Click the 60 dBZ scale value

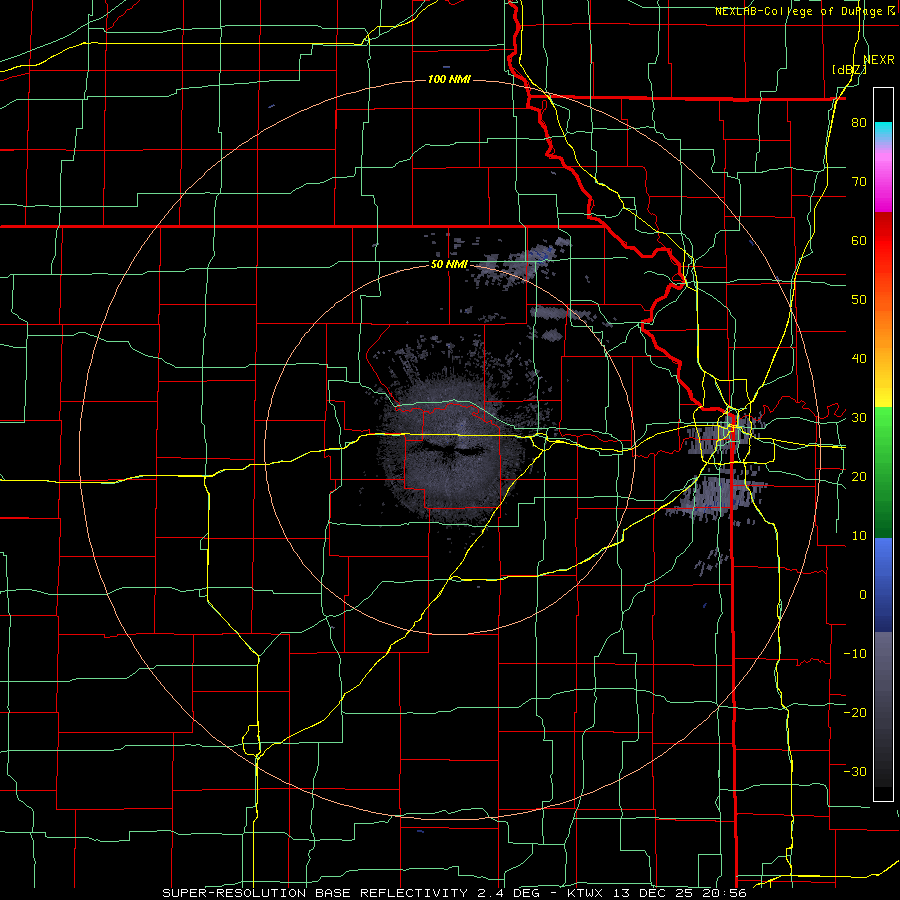(859, 240)
